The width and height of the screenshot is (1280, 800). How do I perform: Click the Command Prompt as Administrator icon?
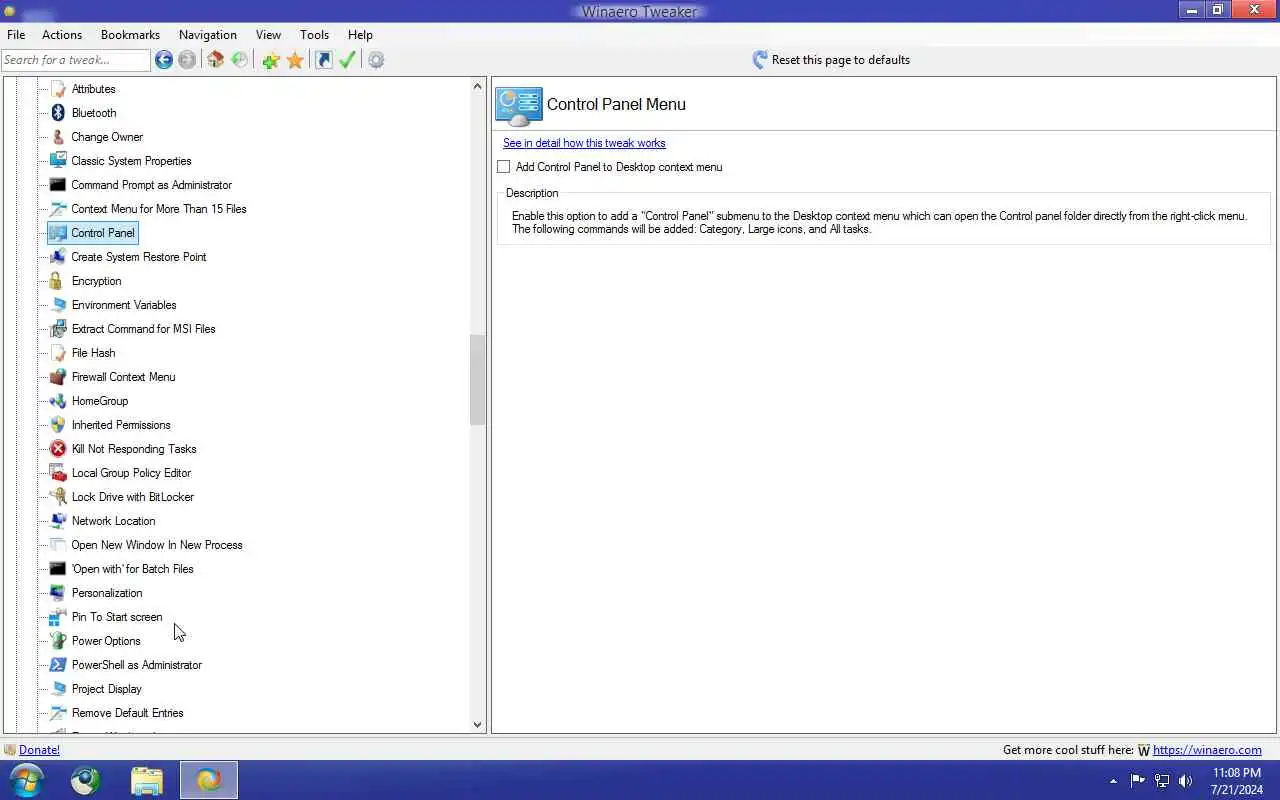58,185
